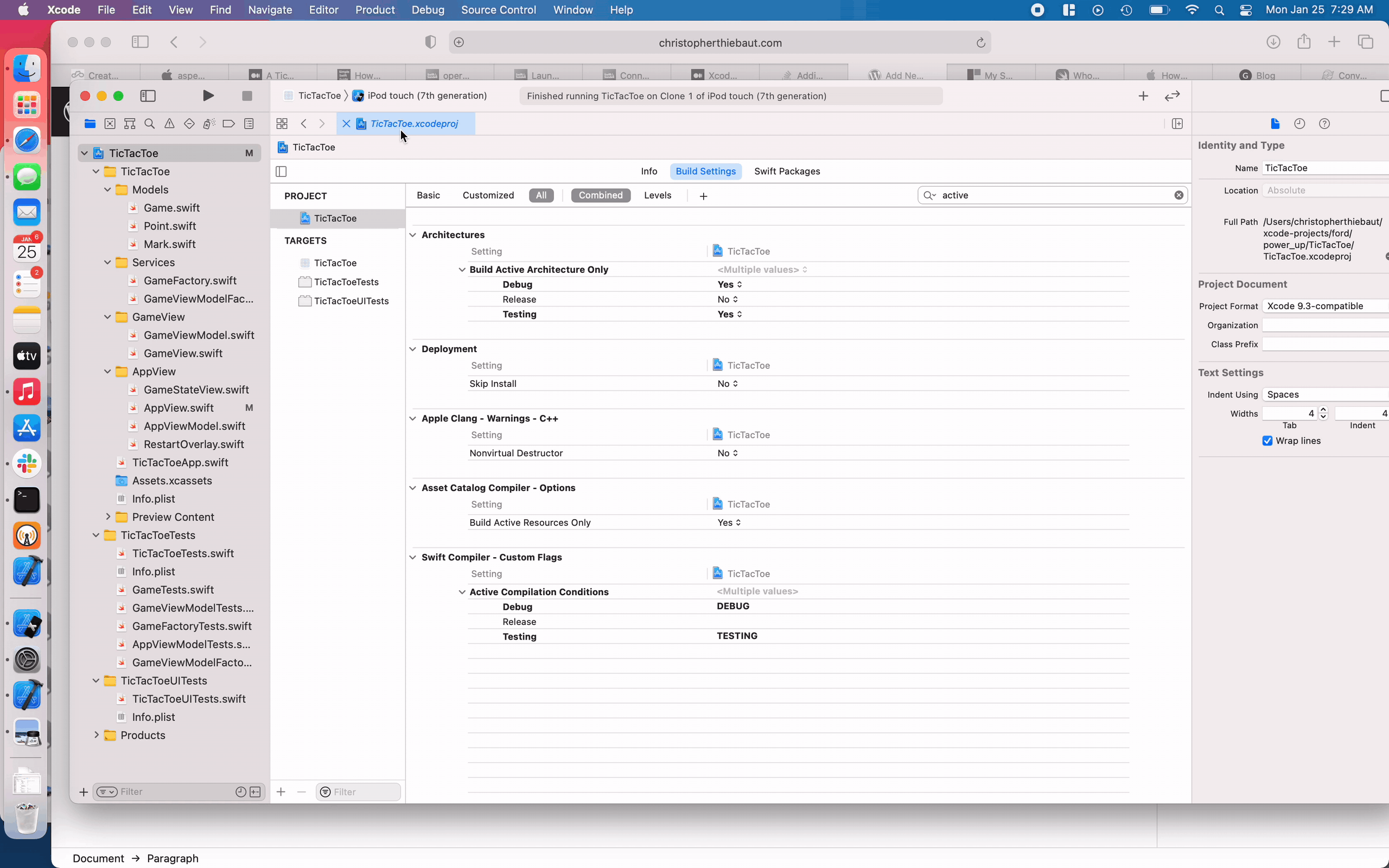Run the TicTacToe scheme with Play button
This screenshot has height=868, width=1389.
(208, 96)
